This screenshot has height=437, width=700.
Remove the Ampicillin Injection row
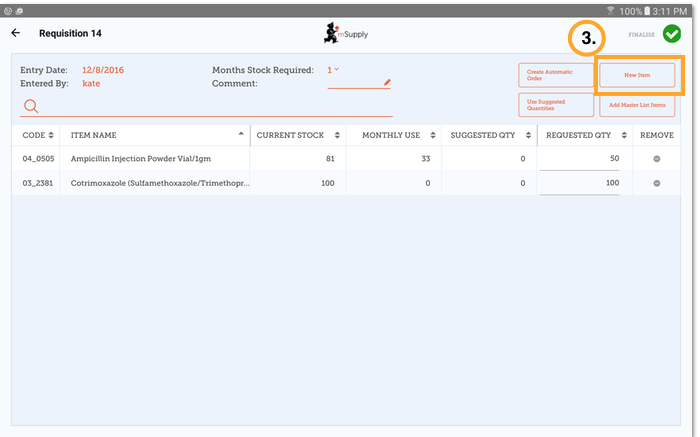pyautogui.click(x=657, y=158)
